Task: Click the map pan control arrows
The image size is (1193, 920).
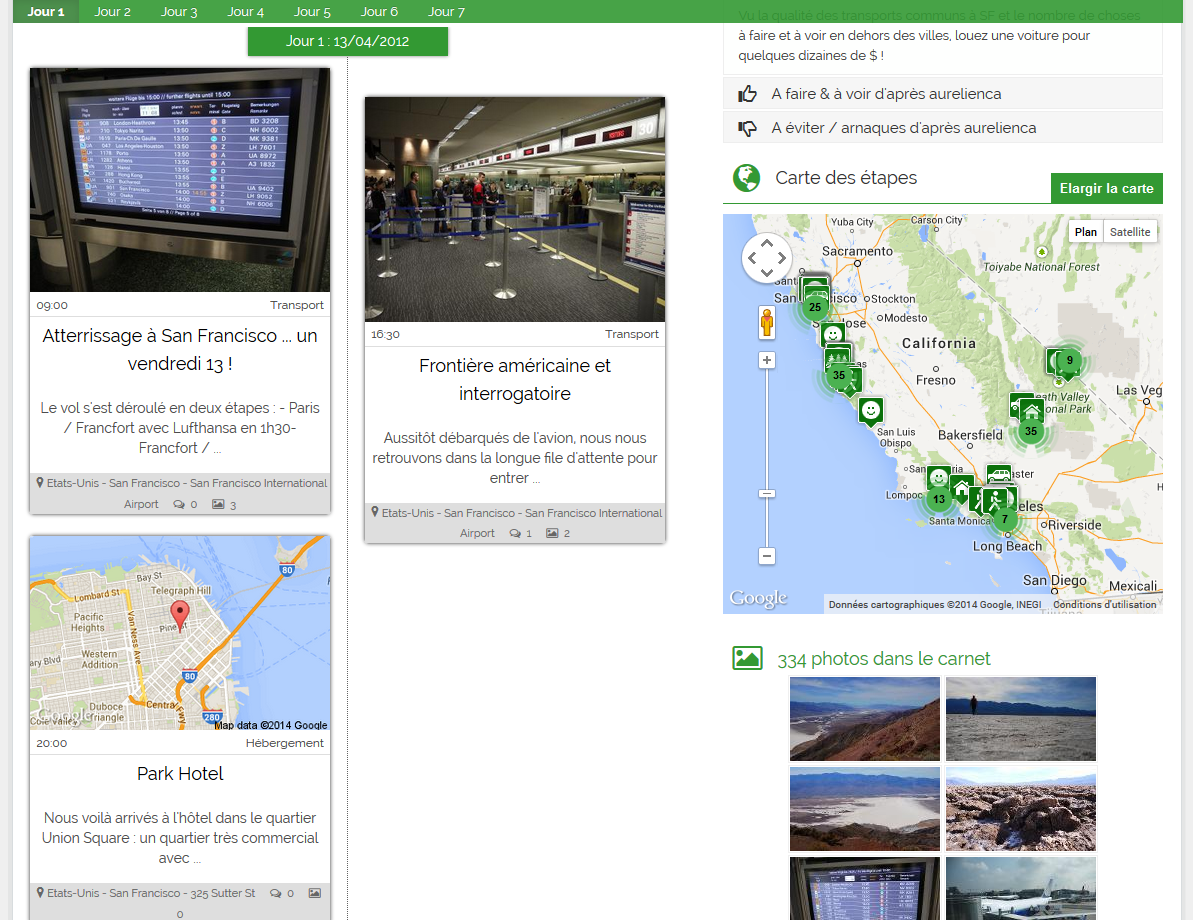Action: click(767, 259)
